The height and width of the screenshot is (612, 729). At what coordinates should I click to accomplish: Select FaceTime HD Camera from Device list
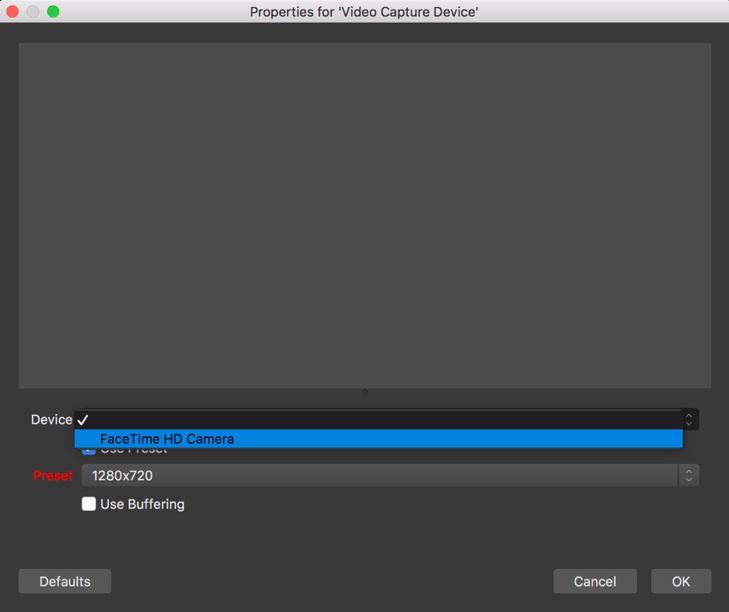coord(378,439)
